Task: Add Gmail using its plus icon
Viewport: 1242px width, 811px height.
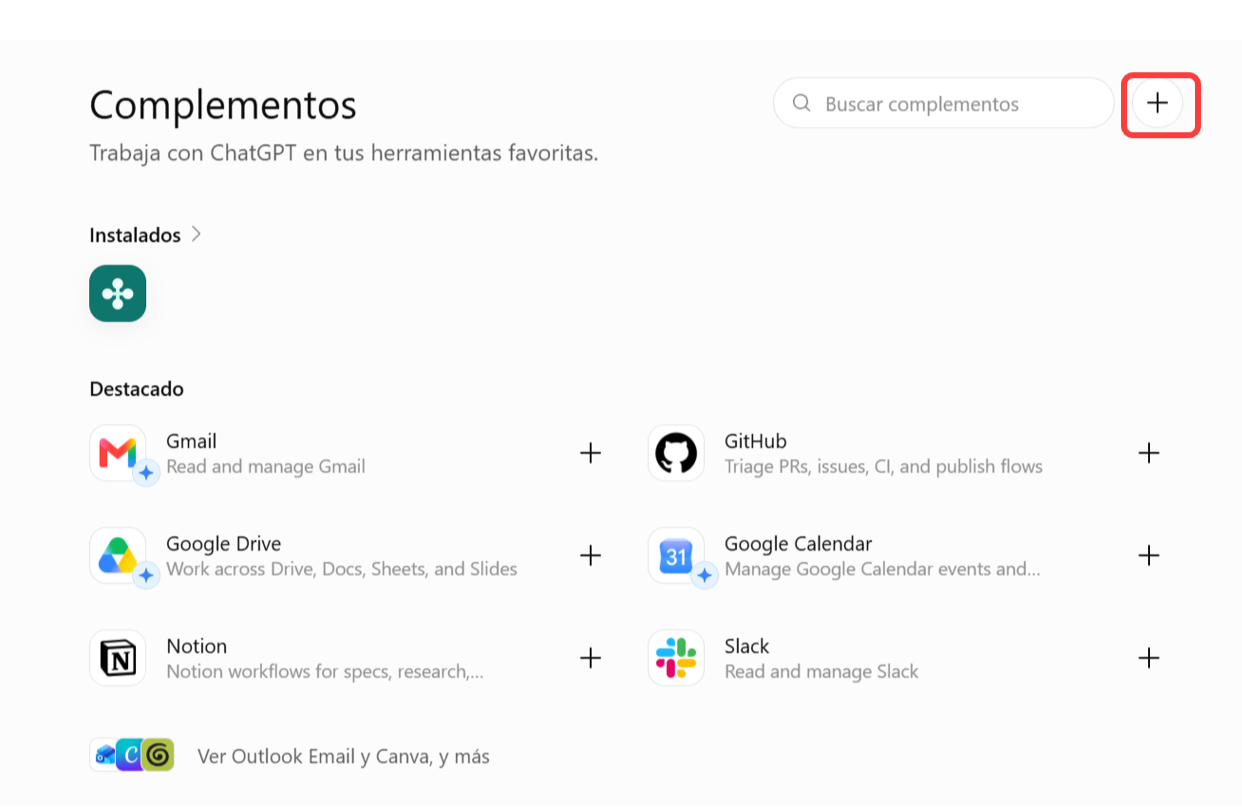Action: click(x=591, y=453)
